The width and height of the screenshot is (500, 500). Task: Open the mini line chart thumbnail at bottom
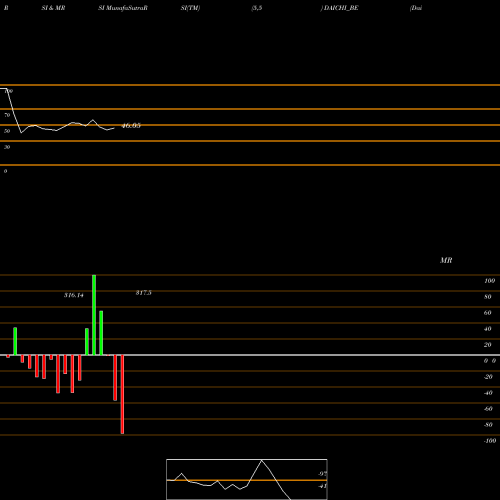[x=247, y=479]
